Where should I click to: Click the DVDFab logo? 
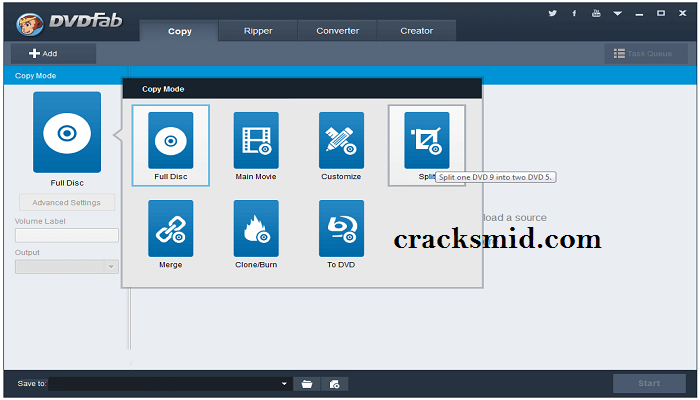click(69, 22)
